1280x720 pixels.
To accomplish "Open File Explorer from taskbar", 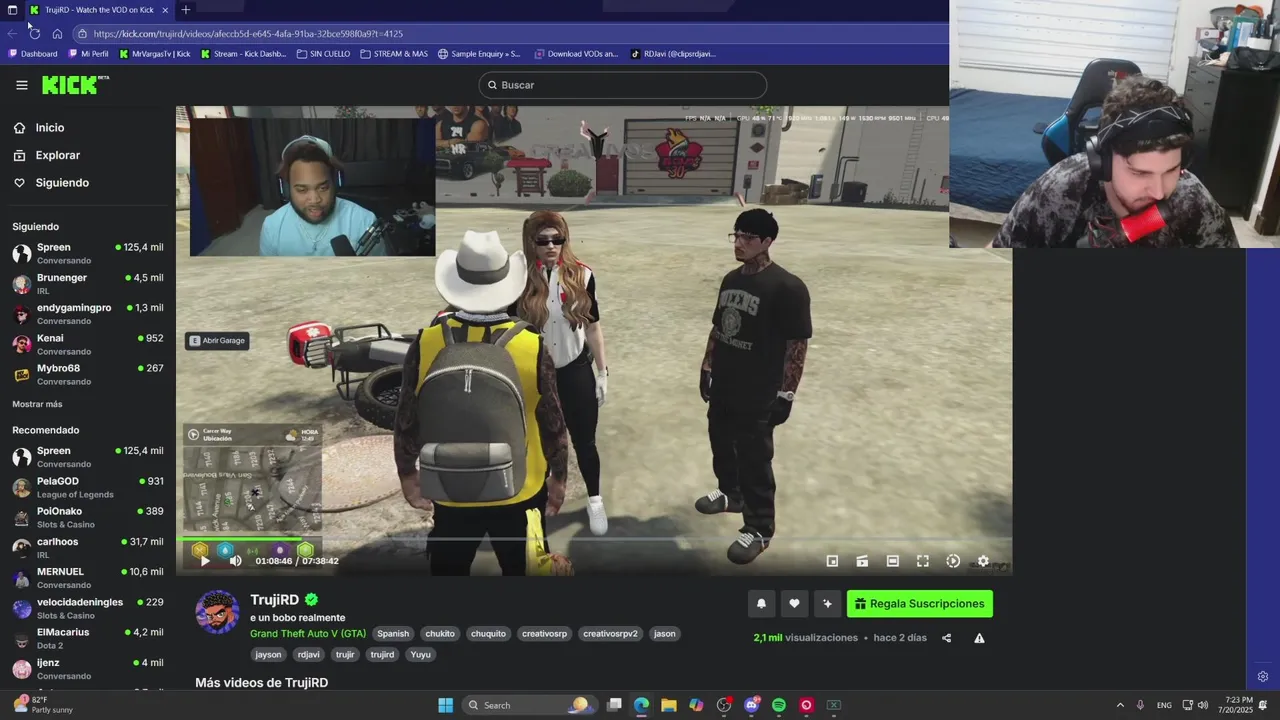I will (668, 705).
